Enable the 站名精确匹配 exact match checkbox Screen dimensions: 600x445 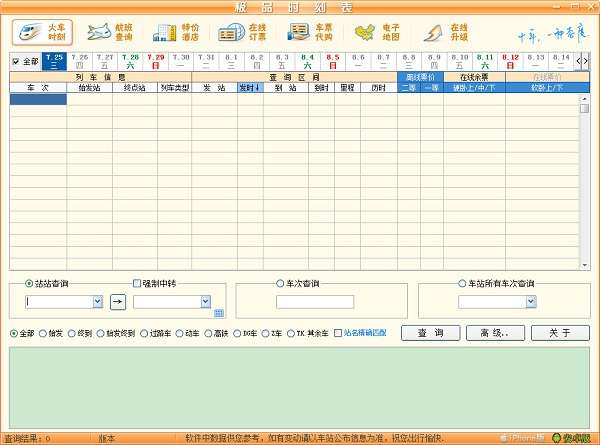pyautogui.click(x=338, y=332)
